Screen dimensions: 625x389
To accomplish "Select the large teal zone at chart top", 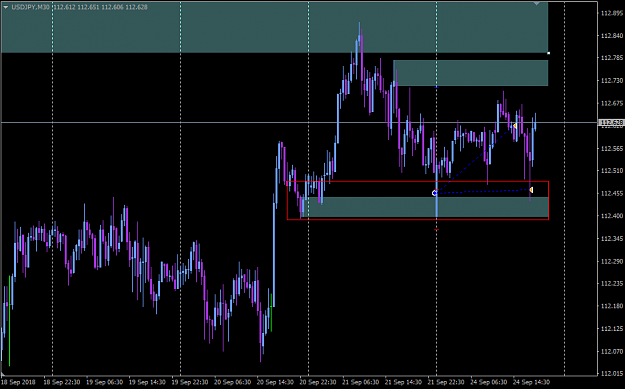I will click(x=275, y=28).
